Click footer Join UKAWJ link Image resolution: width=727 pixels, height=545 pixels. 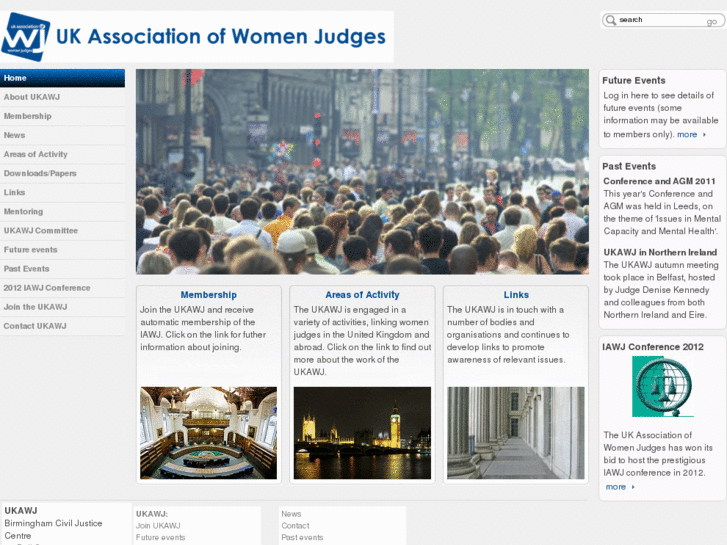click(158, 526)
